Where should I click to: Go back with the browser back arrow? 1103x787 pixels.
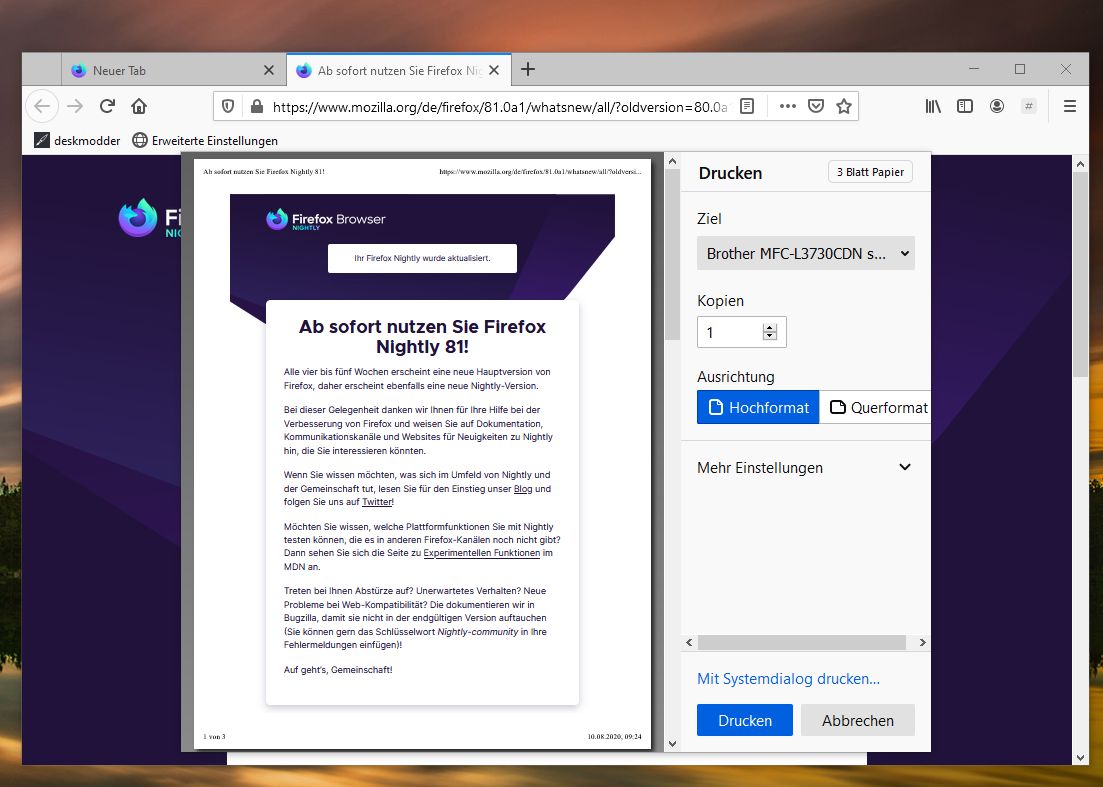[42, 106]
